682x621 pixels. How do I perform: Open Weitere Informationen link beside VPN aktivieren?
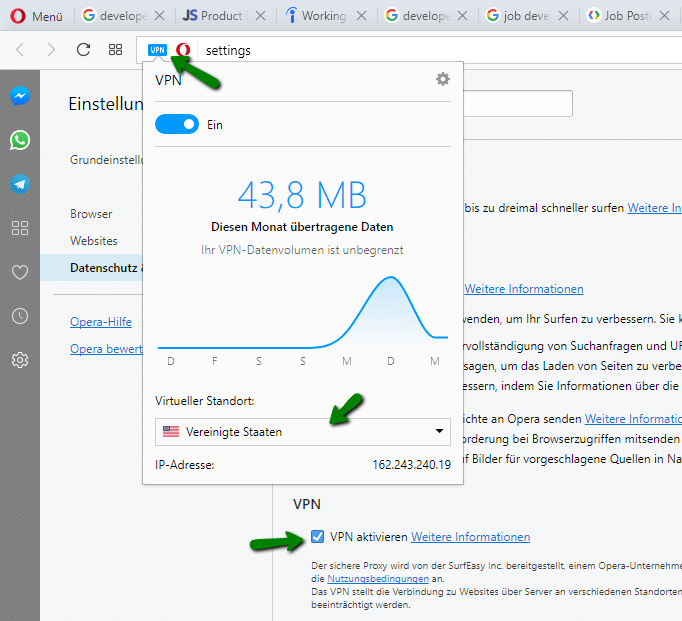click(x=471, y=537)
